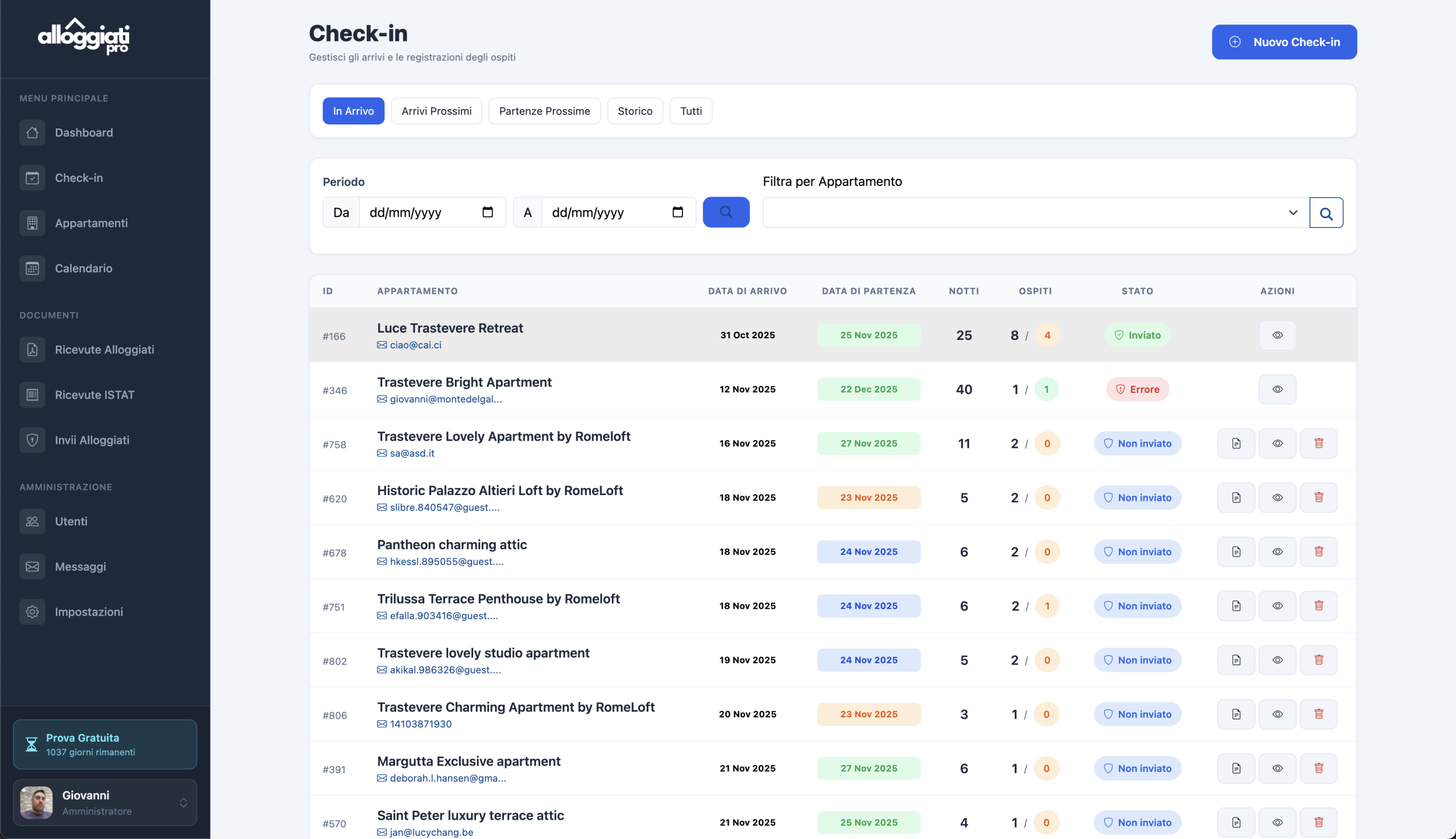Select the Storico tab
Viewport: 1456px width, 839px height.
click(x=635, y=111)
